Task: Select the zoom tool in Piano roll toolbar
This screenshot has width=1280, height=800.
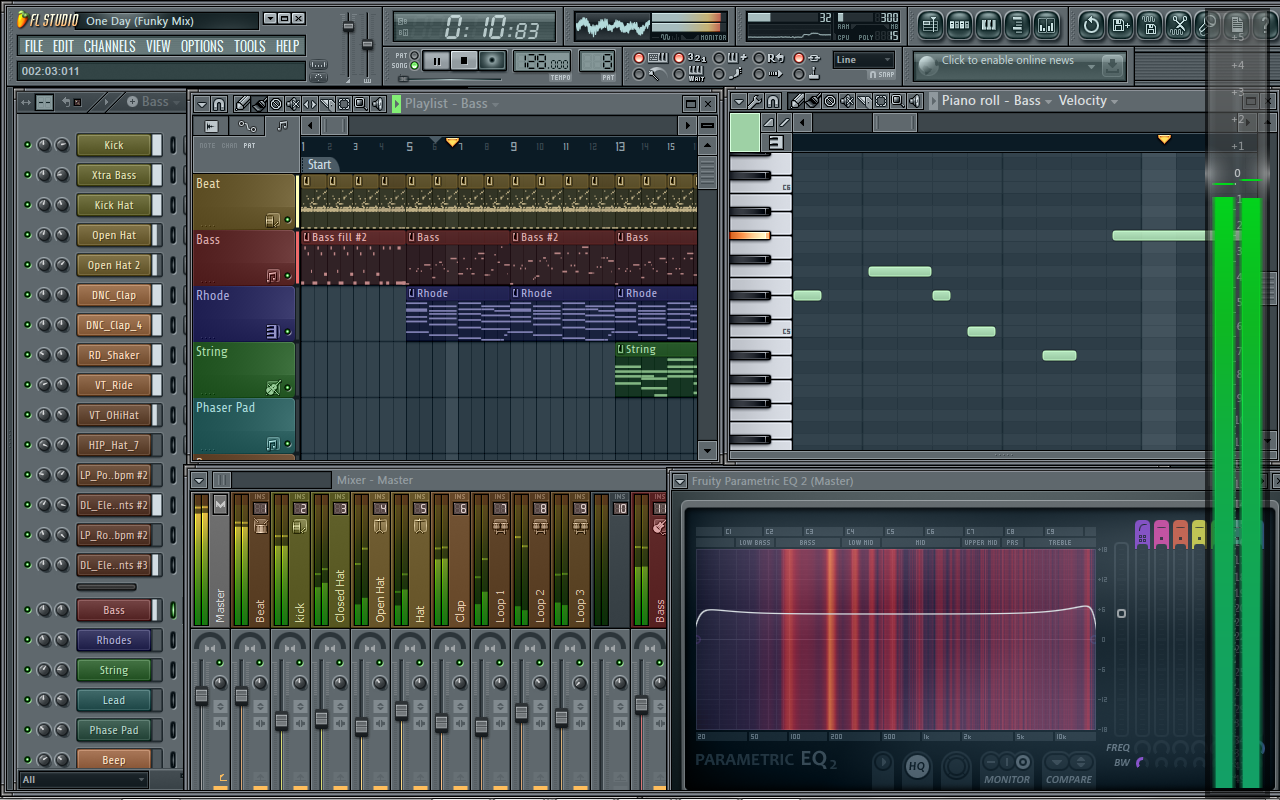Action: tap(899, 101)
